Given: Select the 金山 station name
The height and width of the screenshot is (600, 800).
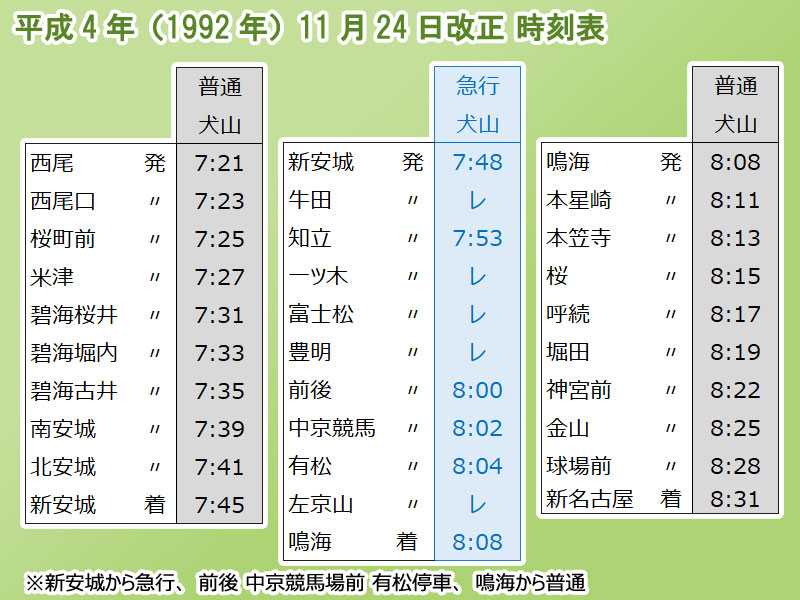Looking at the screenshot, I should point(568,428).
